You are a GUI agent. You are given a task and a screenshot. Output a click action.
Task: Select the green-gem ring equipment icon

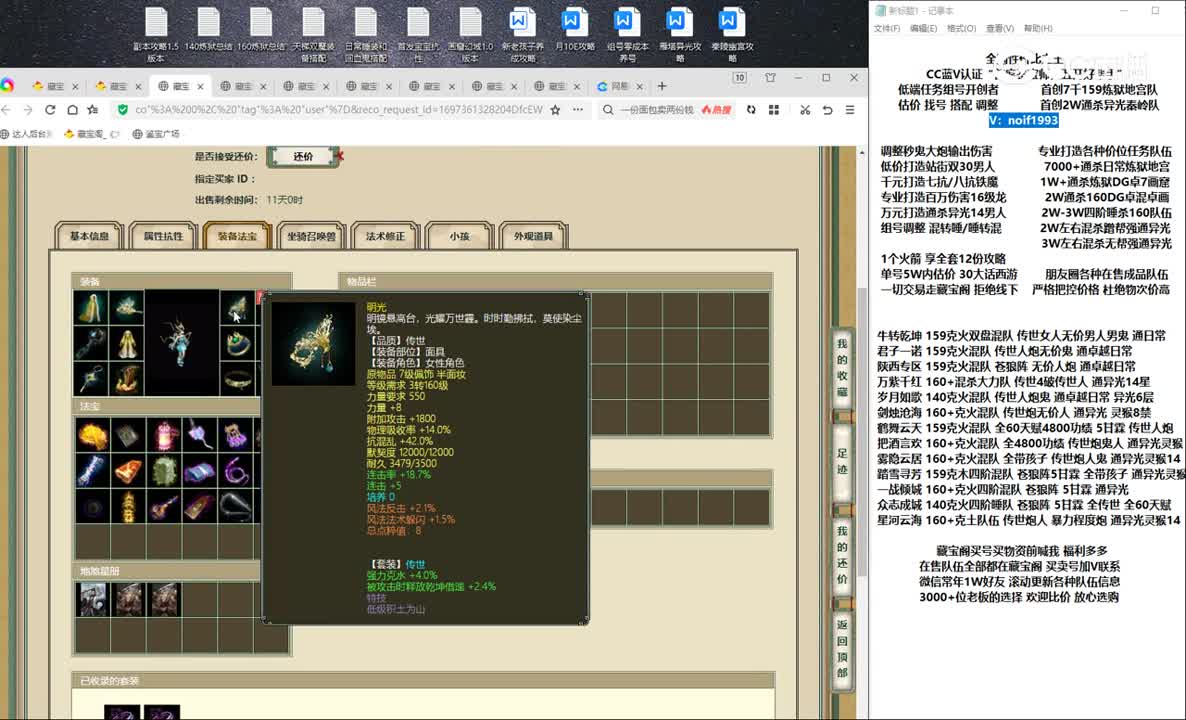(238, 343)
